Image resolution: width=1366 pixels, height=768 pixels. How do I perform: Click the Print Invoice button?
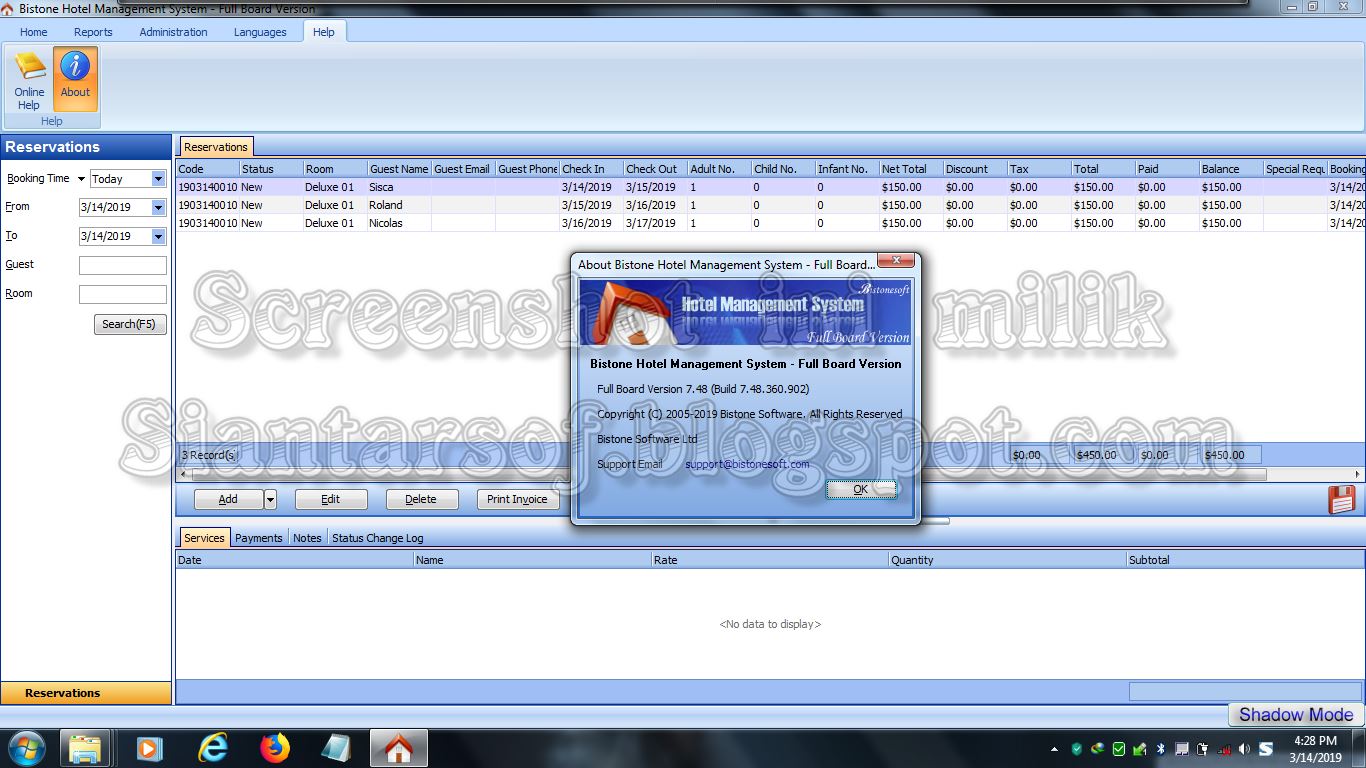pyautogui.click(x=517, y=499)
